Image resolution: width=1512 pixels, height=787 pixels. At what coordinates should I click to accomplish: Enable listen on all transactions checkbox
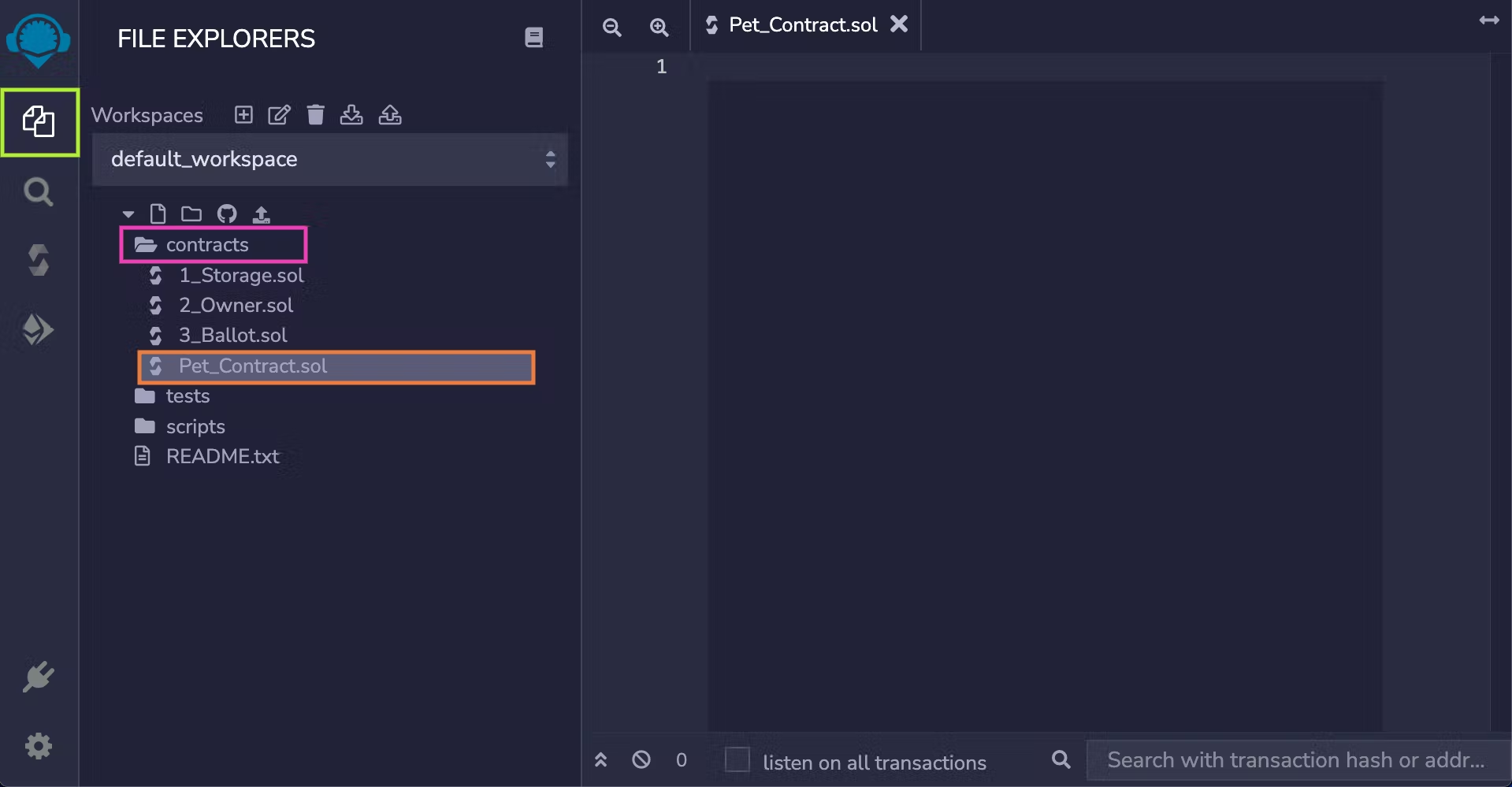click(737, 760)
